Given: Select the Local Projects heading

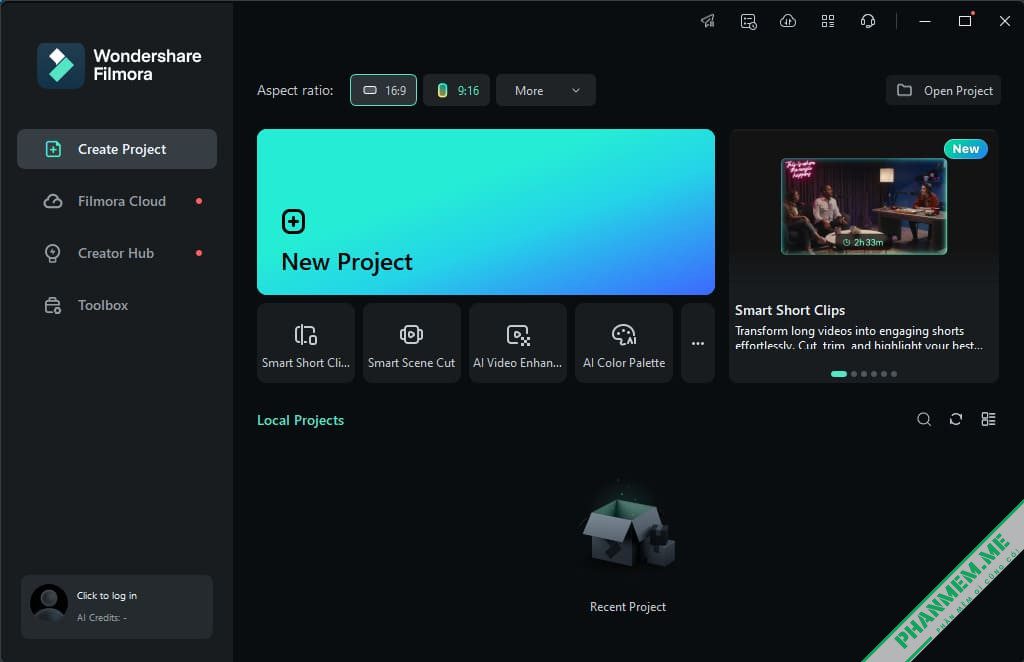Looking at the screenshot, I should (x=300, y=420).
